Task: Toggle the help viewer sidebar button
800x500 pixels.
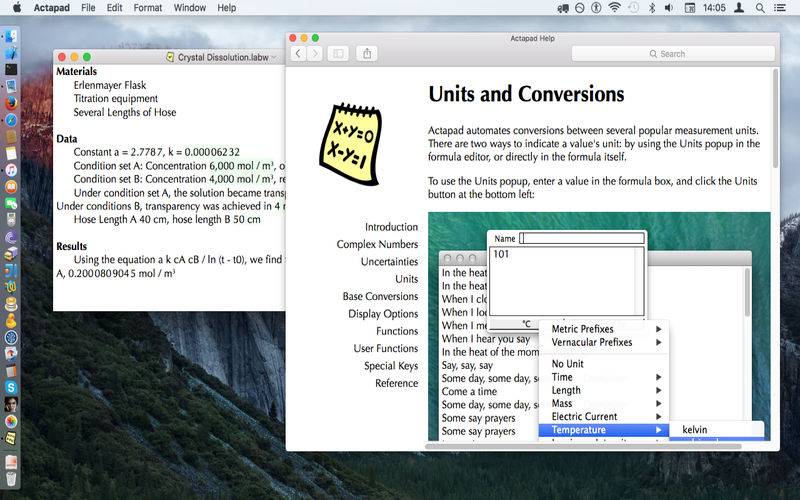Action: [338, 54]
